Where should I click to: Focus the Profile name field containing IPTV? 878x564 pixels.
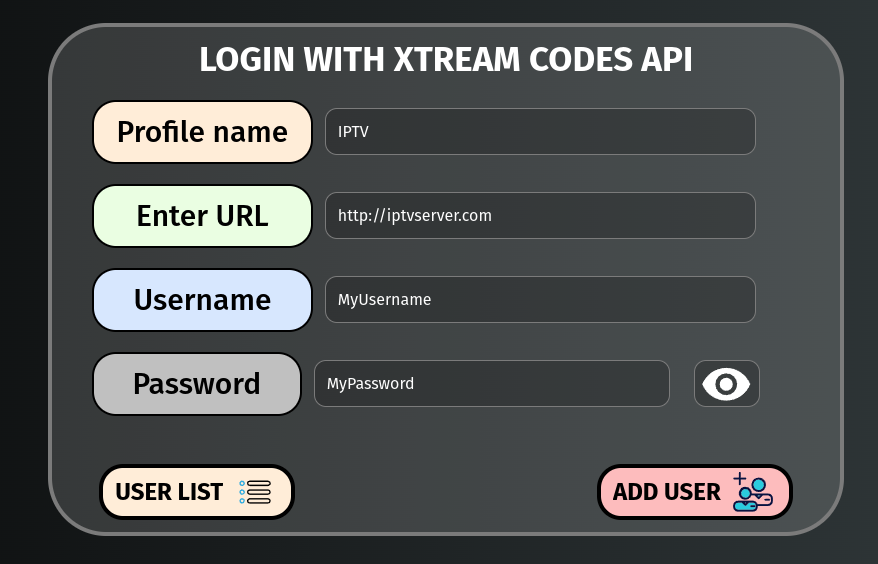pyautogui.click(x=540, y=132)
